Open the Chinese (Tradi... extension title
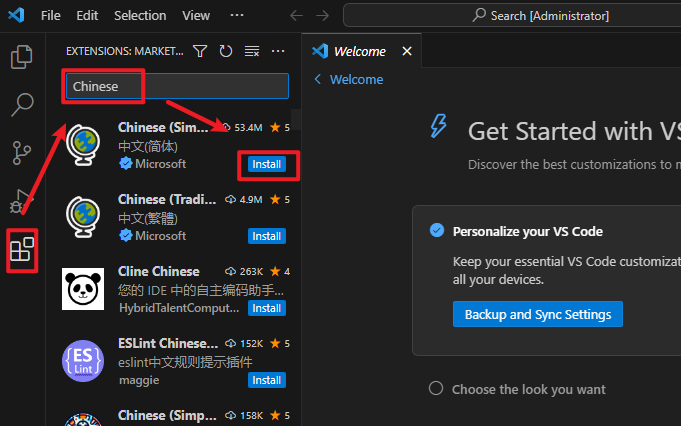 pos(167,199)
